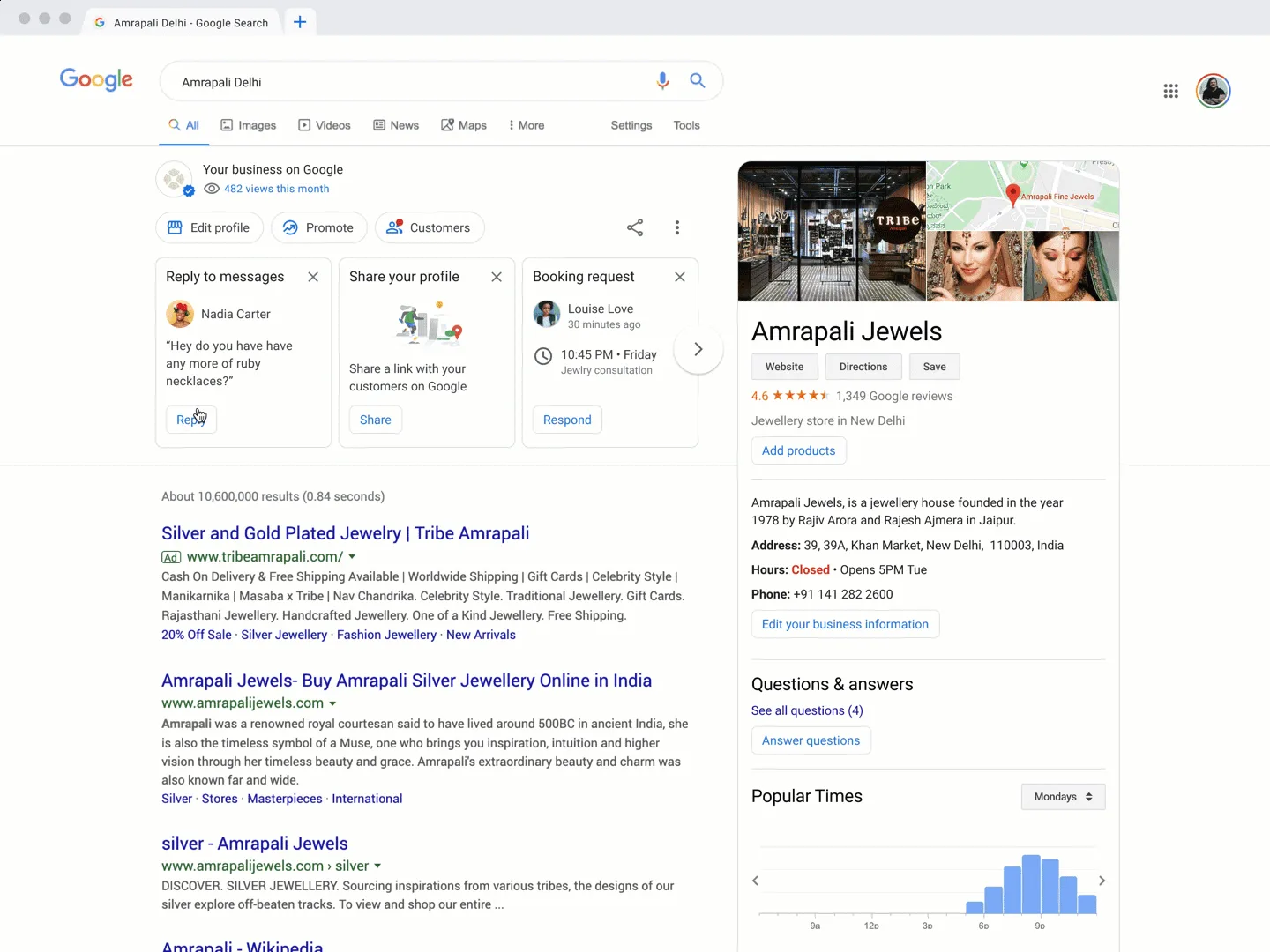Click the Silver Jewellery sitelink
This screenshot has width=1270, height=952.
coord(284,635)
